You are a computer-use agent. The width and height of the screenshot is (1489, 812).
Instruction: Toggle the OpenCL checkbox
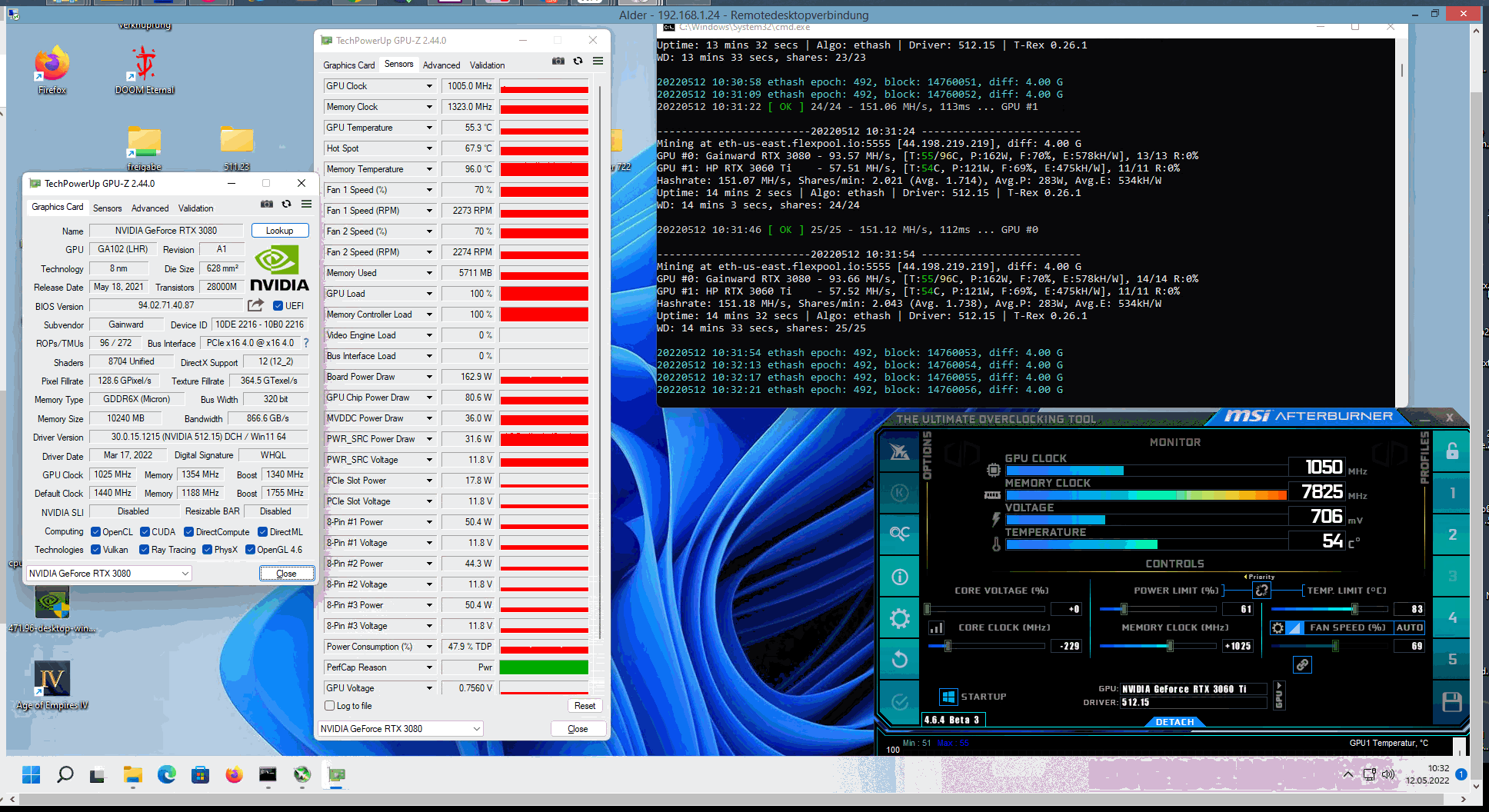[95, 532]
